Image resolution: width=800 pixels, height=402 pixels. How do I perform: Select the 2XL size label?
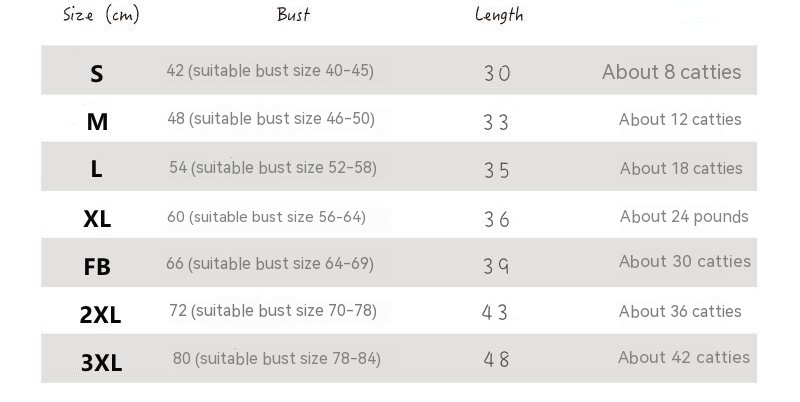pos(100,315)
